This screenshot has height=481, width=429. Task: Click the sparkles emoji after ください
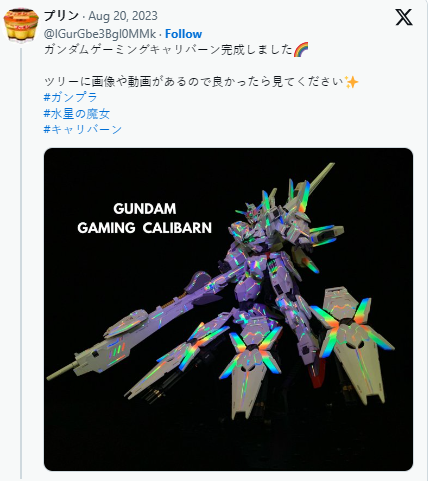point(351,82)
